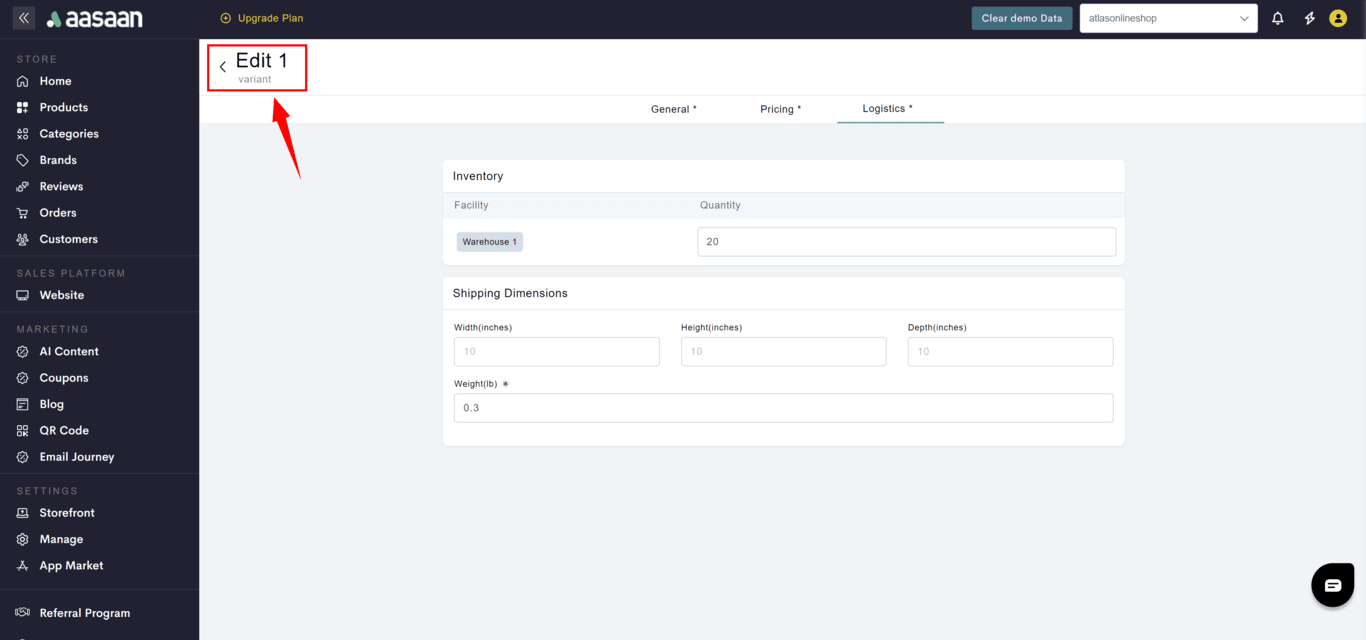
Task: Open Products from the sidebar
Action: coord(63,107)
